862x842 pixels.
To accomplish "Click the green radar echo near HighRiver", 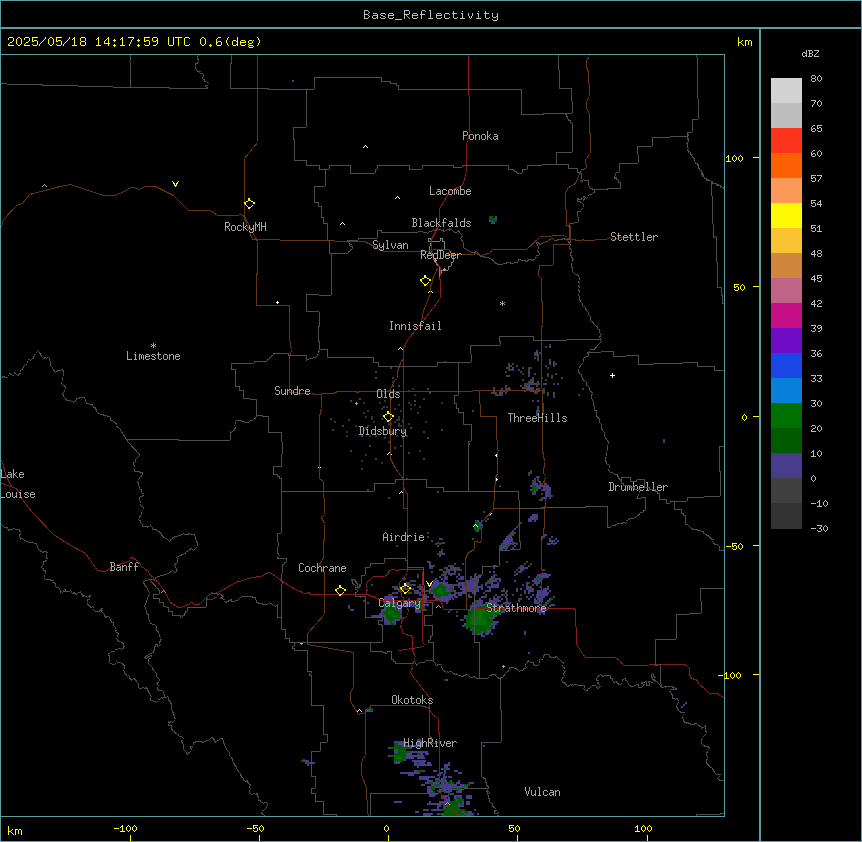I will [x=400, y=753].
